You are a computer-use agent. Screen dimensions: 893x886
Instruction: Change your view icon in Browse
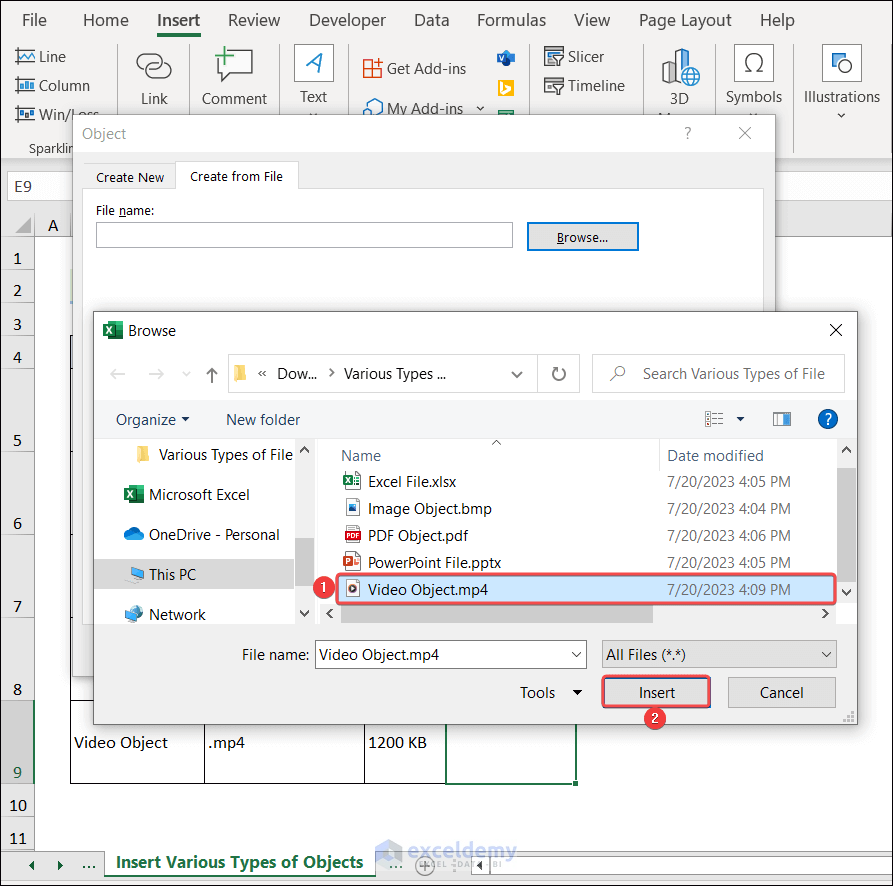pyautogui.click(x=714, y=420)
